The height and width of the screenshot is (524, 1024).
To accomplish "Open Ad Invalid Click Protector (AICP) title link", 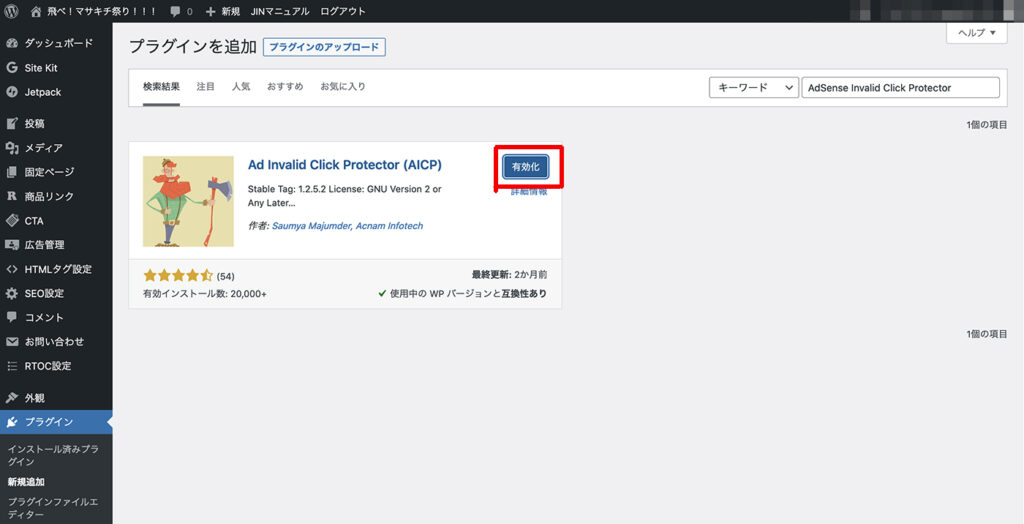I will click(x=345, y=165).
